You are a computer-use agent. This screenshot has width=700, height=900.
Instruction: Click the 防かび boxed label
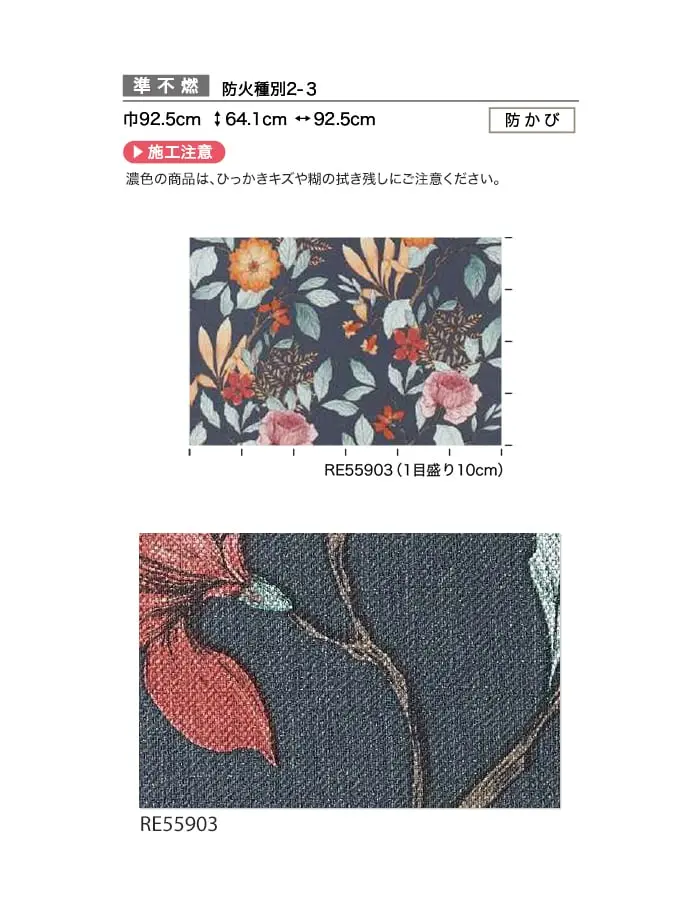[x=532, y=120]
